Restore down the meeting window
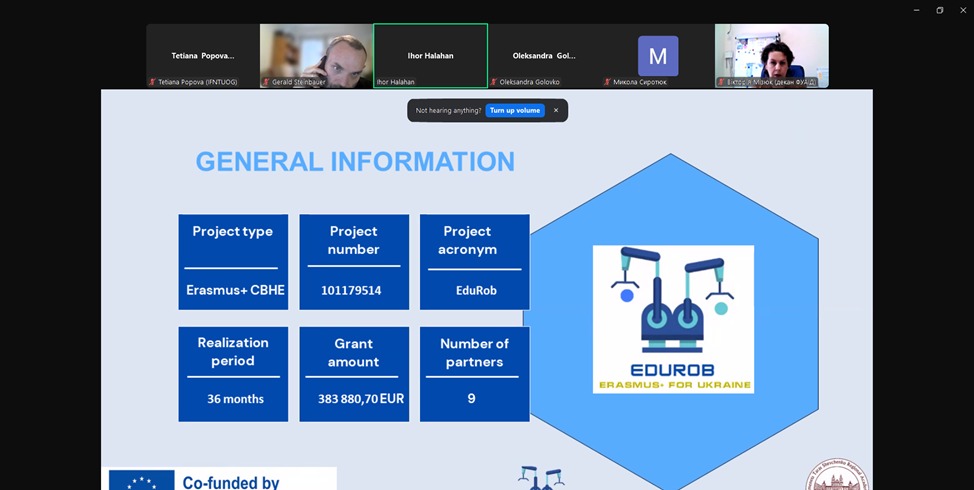This screenshot has height=490, width=974. tap(940, 10)
